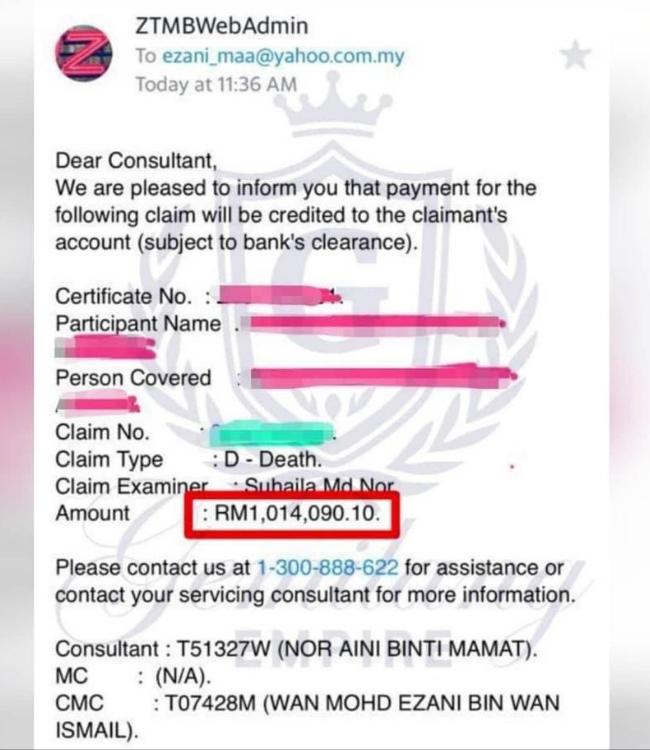Click consultant code T51327W
Viewport: 650px width, 750px height.
(x=224, y=650)
